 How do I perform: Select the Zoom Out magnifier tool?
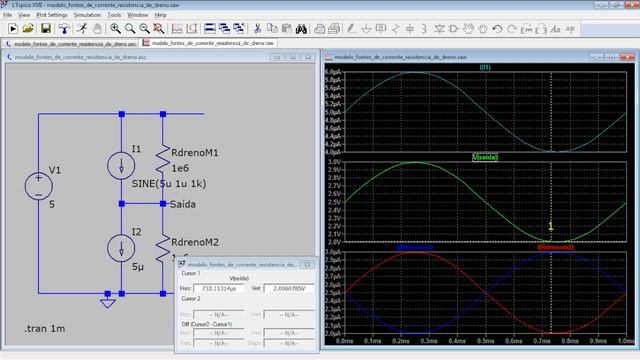[x=144, y=29]
